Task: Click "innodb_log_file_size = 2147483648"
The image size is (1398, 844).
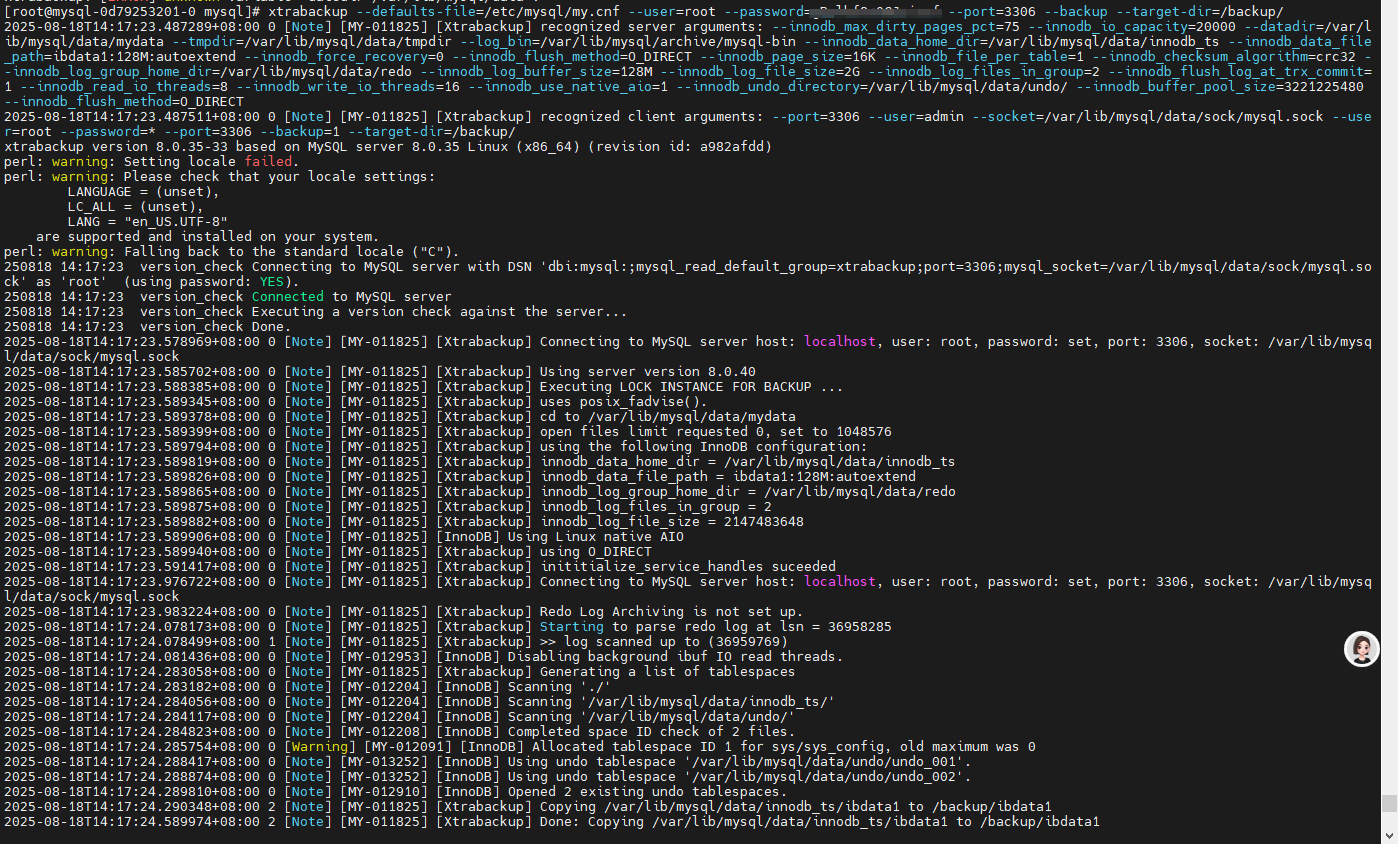Action: [x=671, y=522]
